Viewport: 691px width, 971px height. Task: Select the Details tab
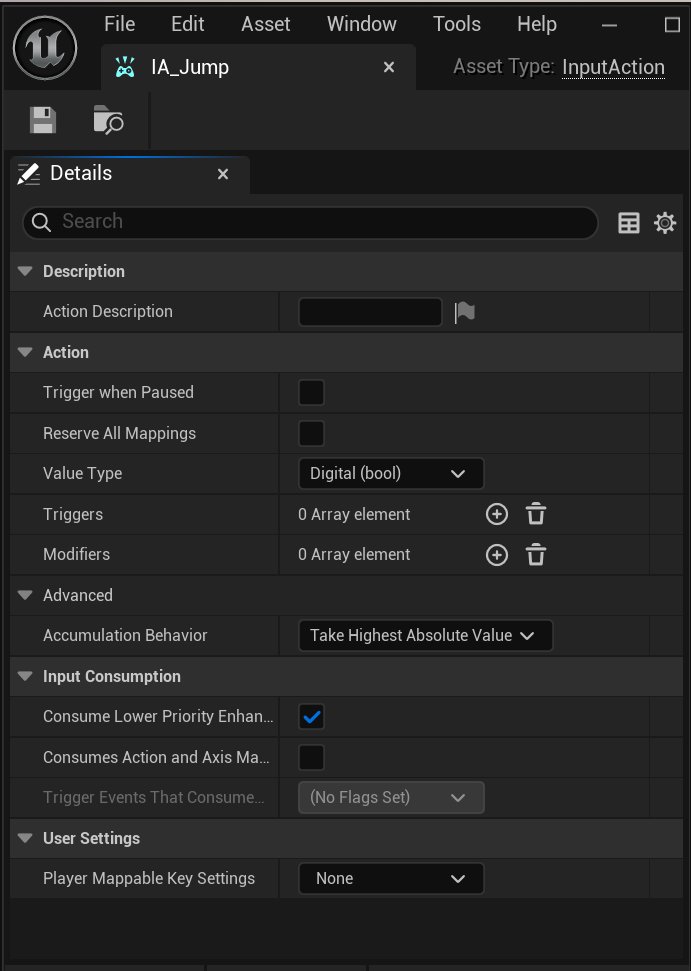130,174
